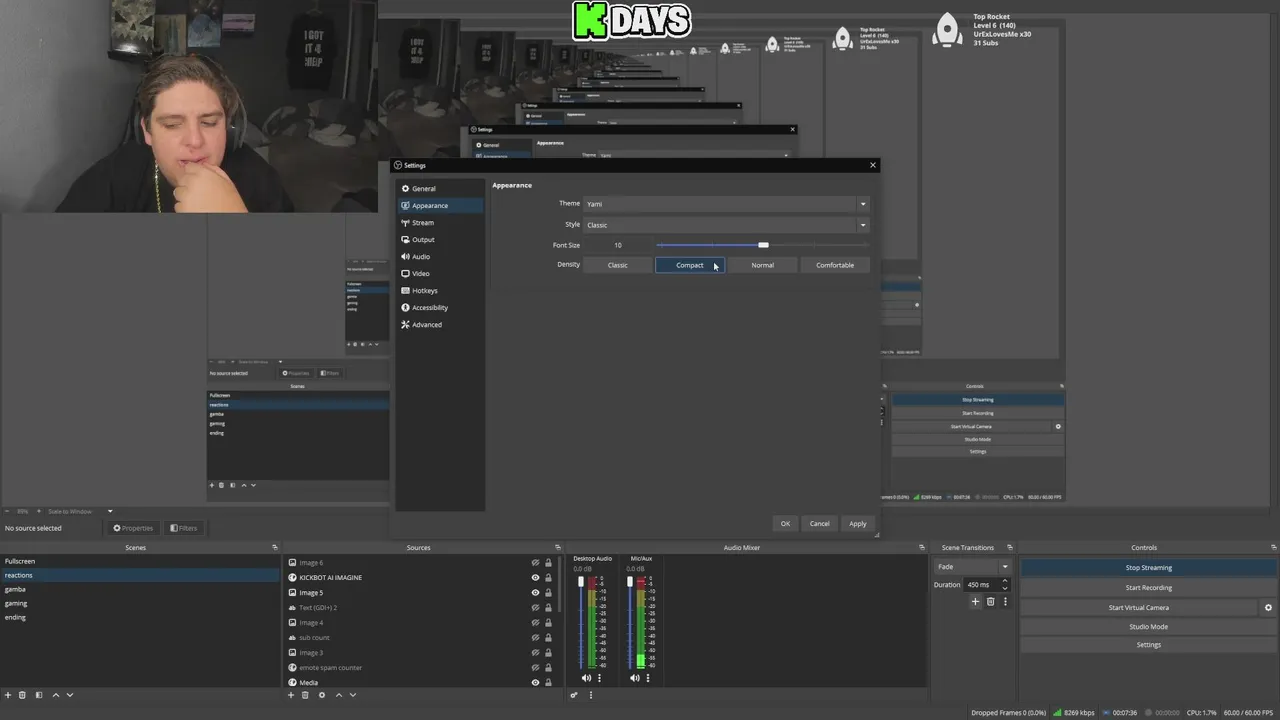Remove transition with trash icon

[x=991, y=601]
